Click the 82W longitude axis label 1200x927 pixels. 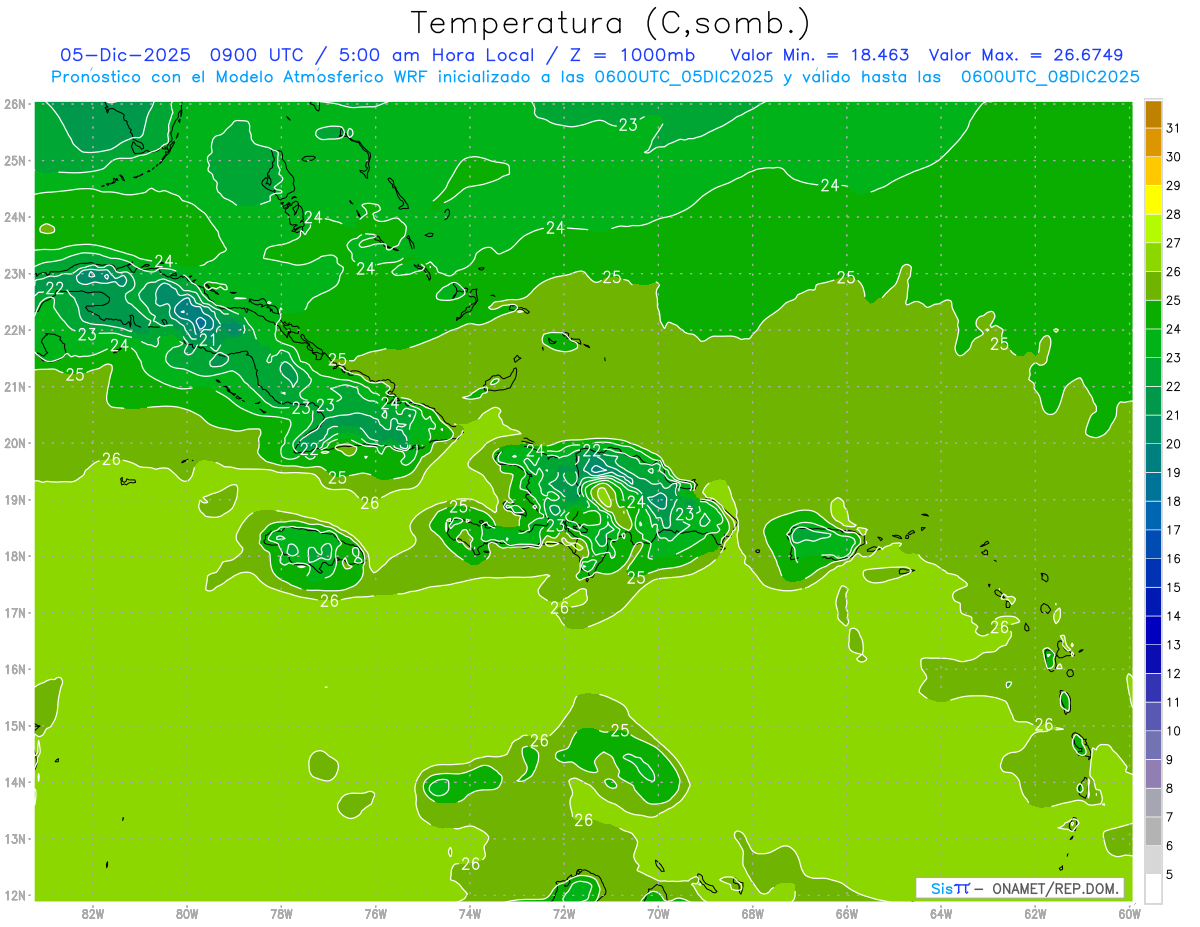coord(93,912)
